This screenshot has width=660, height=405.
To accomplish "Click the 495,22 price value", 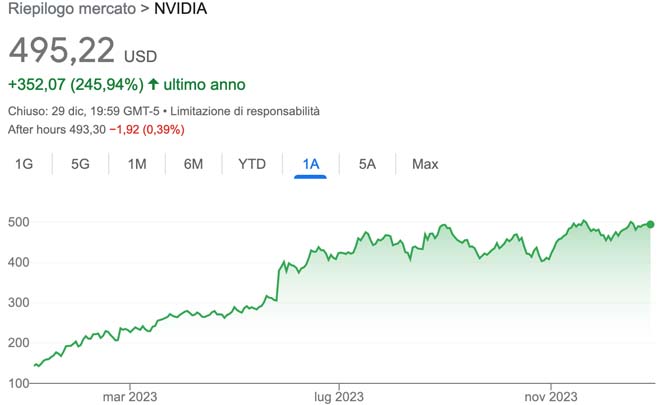I will 62,51.
